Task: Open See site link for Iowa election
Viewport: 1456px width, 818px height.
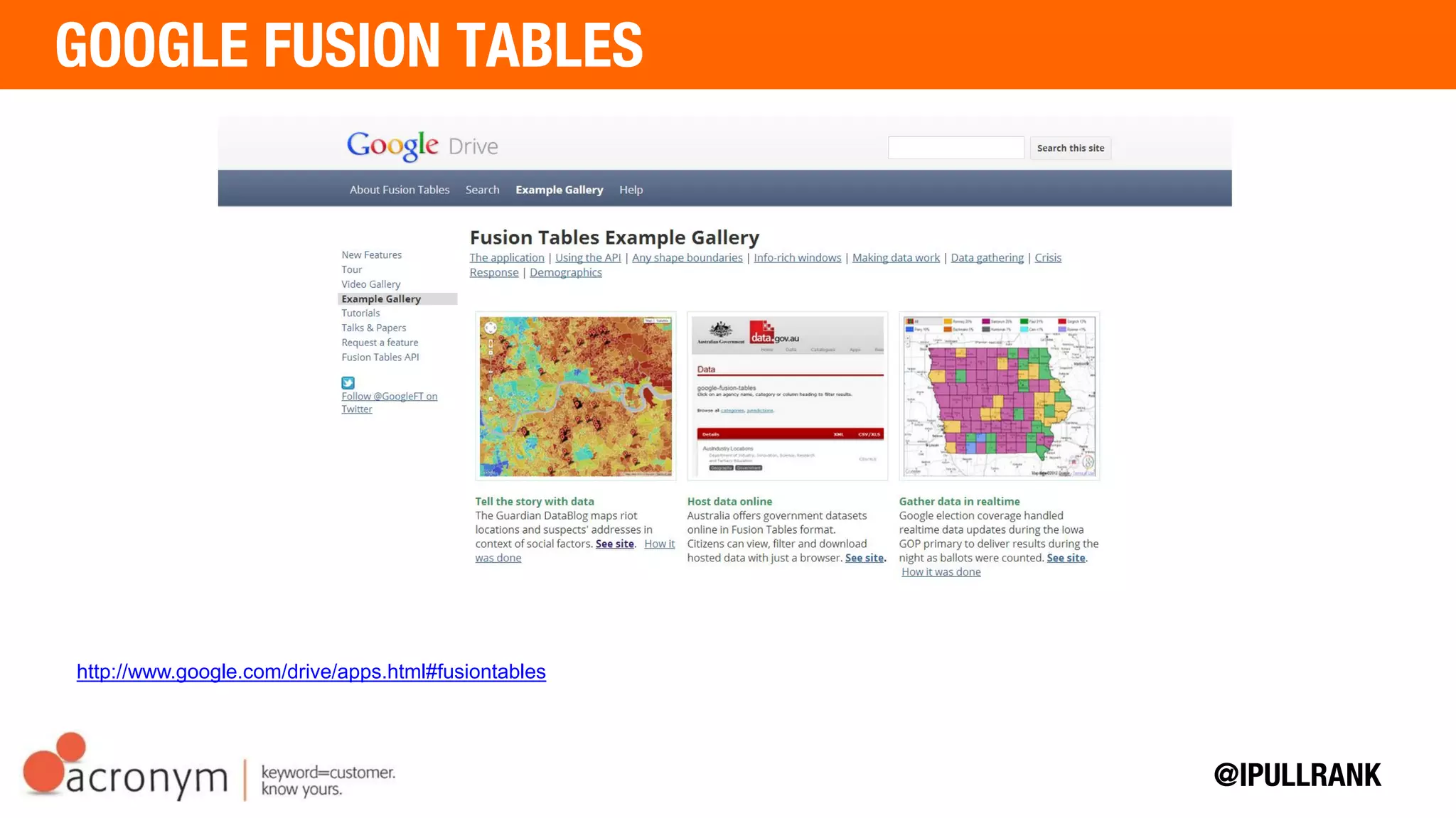Action: (x=1066, y=558)
